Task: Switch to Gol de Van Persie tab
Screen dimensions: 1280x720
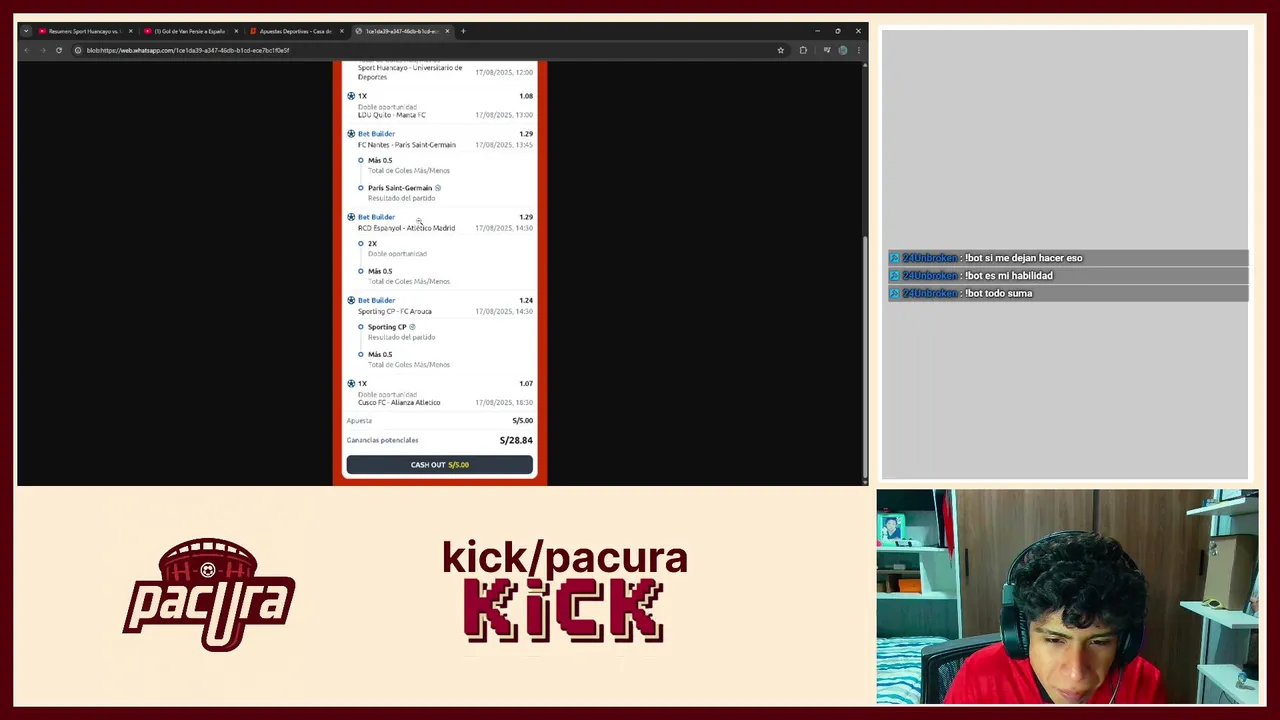Action: [x=190, y=31]
